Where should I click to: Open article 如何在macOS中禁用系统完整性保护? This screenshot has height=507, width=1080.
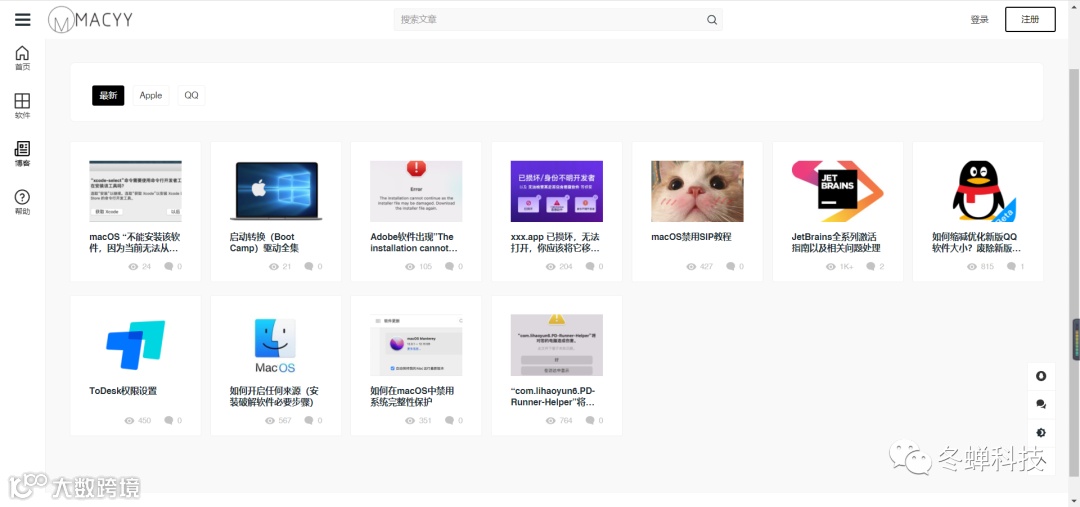[413, 397]
